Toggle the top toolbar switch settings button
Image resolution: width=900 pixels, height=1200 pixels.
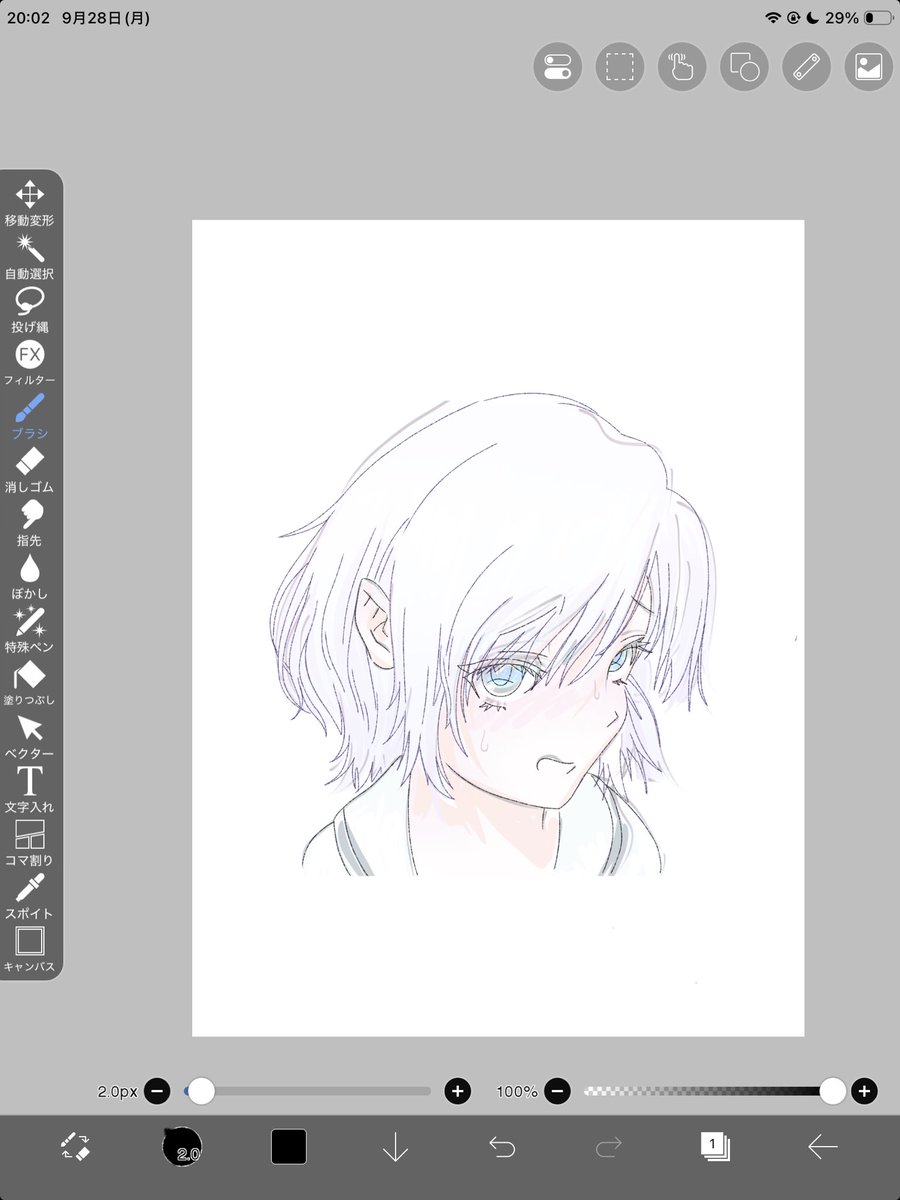click(557, 67)
